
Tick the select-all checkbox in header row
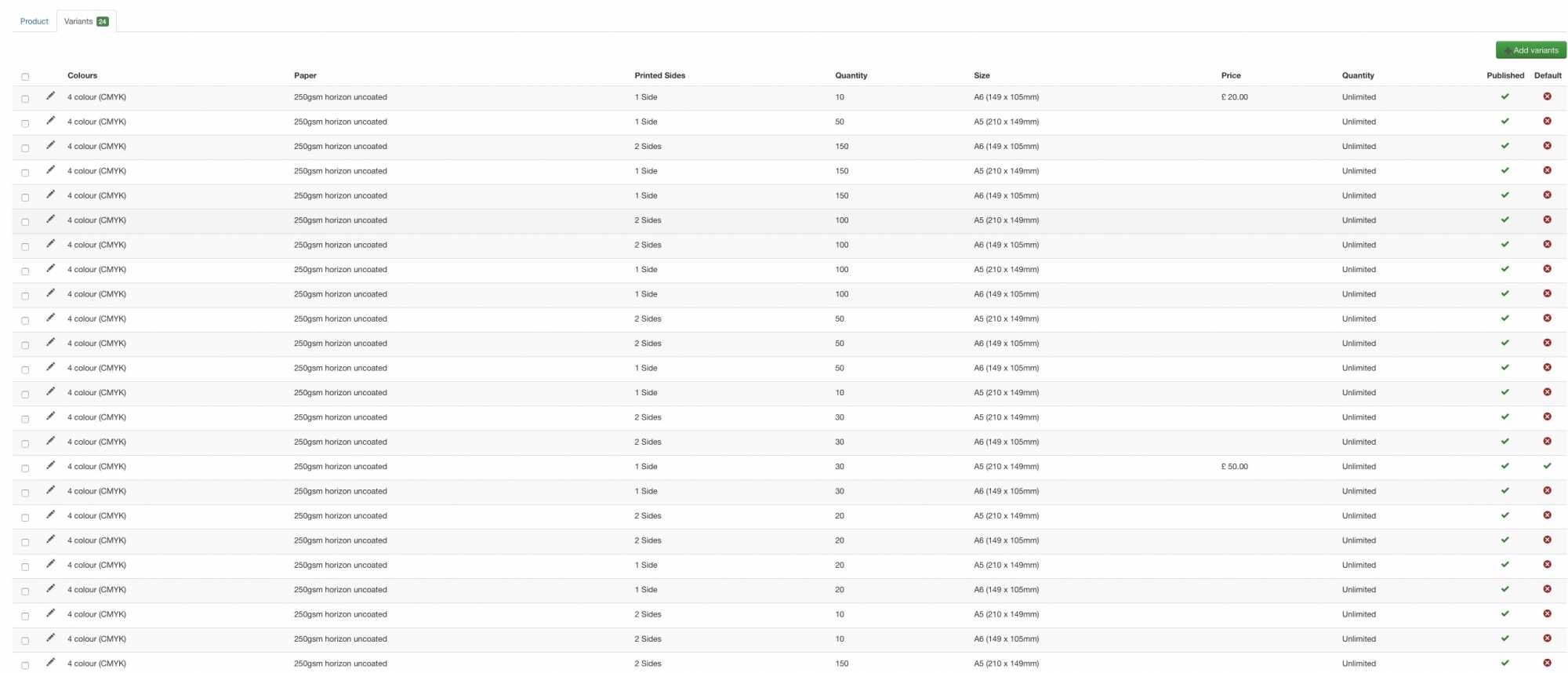coord(25,77)
